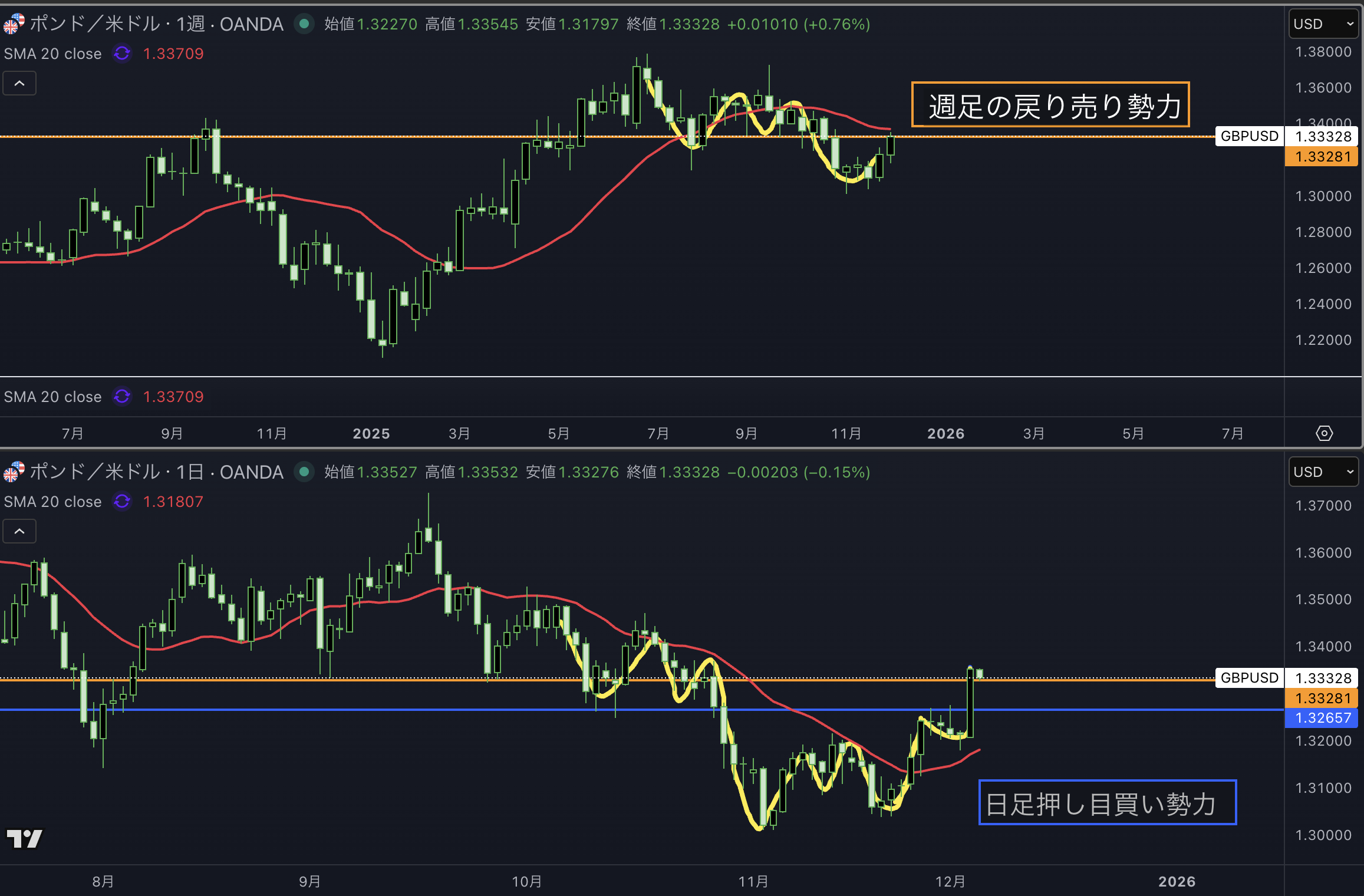
Task: Select the SMA 20 close legend on daily chart
Action: click(53, 502)
